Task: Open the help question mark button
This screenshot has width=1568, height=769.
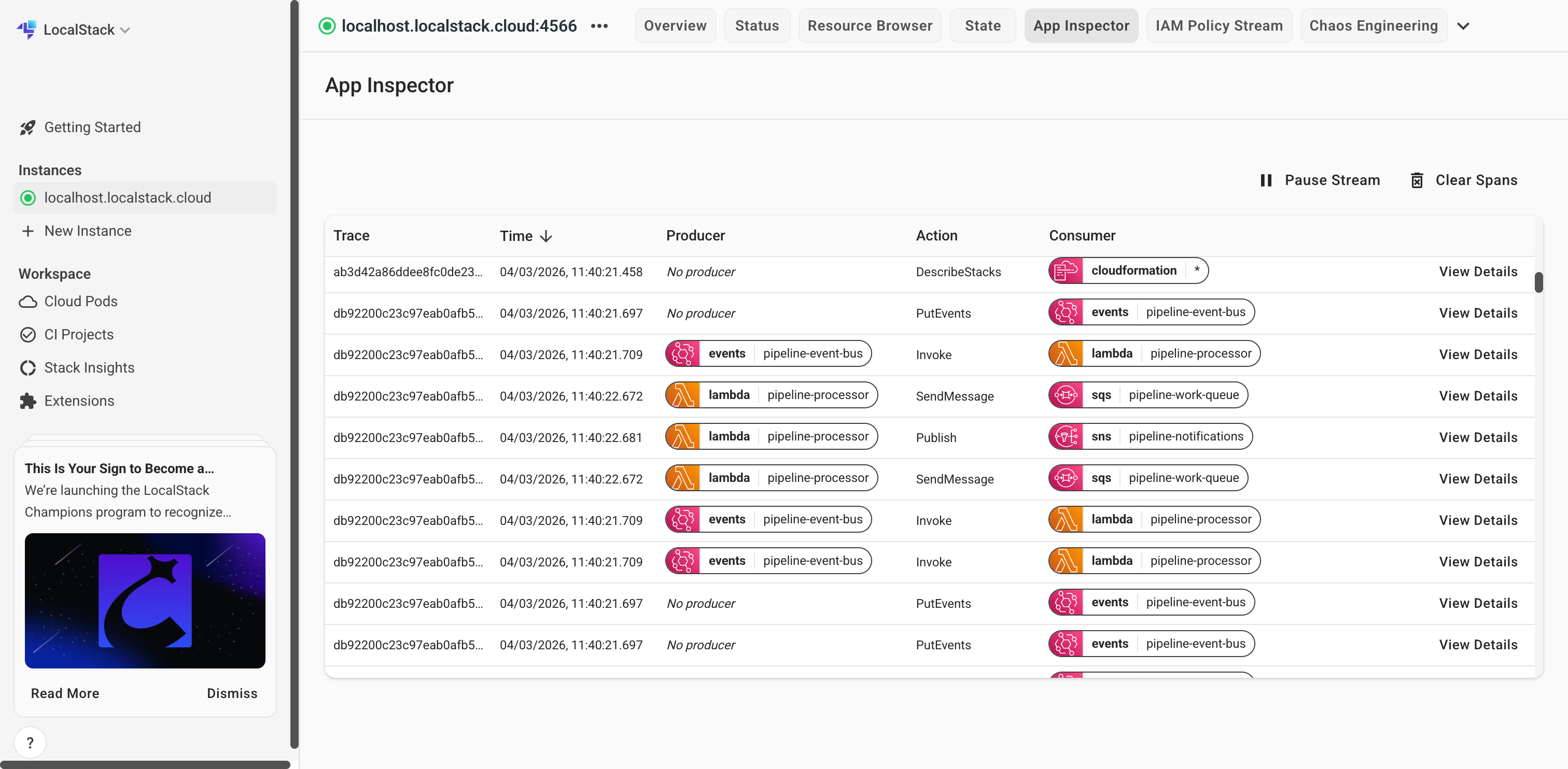Action: coord(30,742)
